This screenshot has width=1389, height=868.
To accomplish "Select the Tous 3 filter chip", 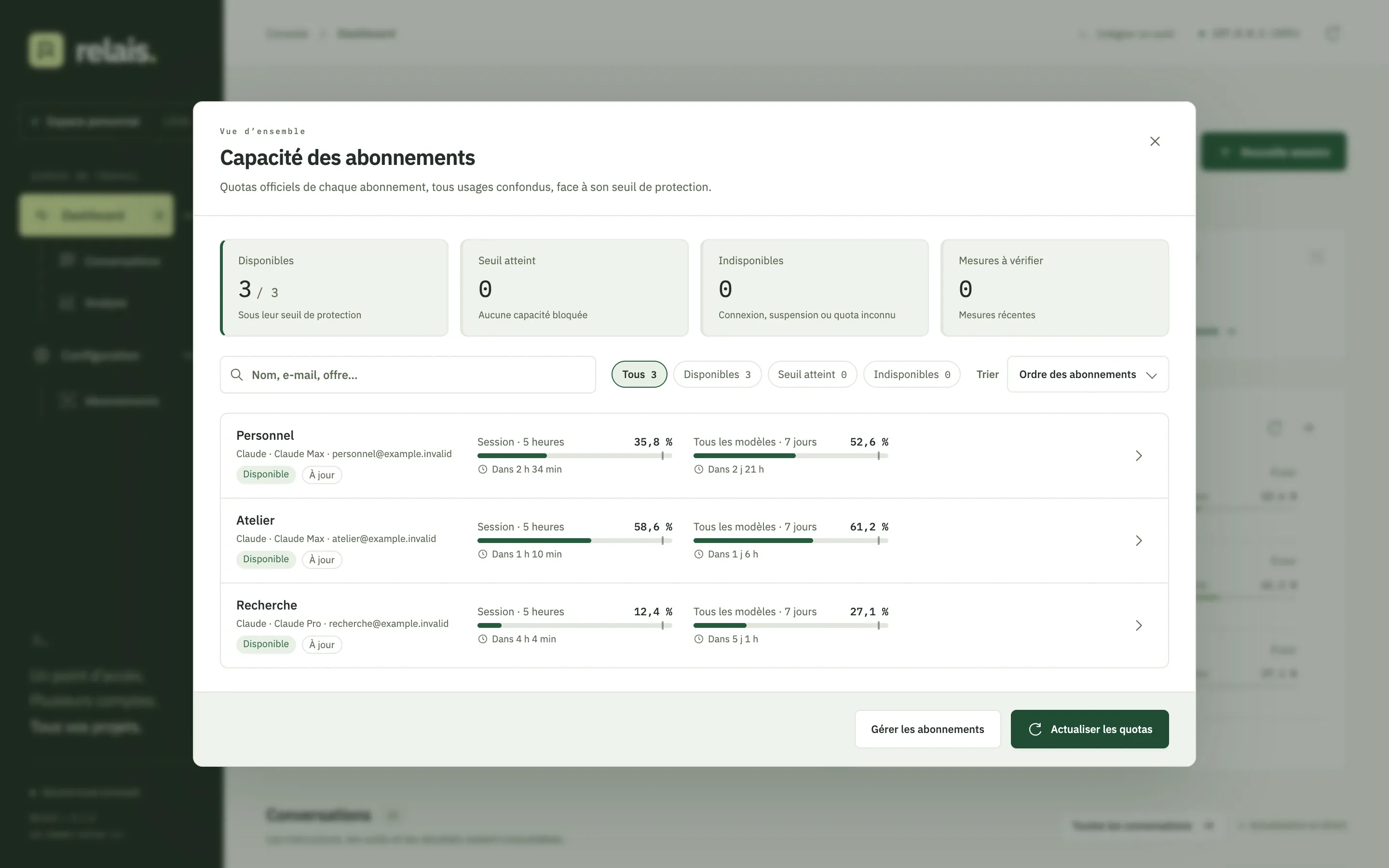I will point(639,374).
